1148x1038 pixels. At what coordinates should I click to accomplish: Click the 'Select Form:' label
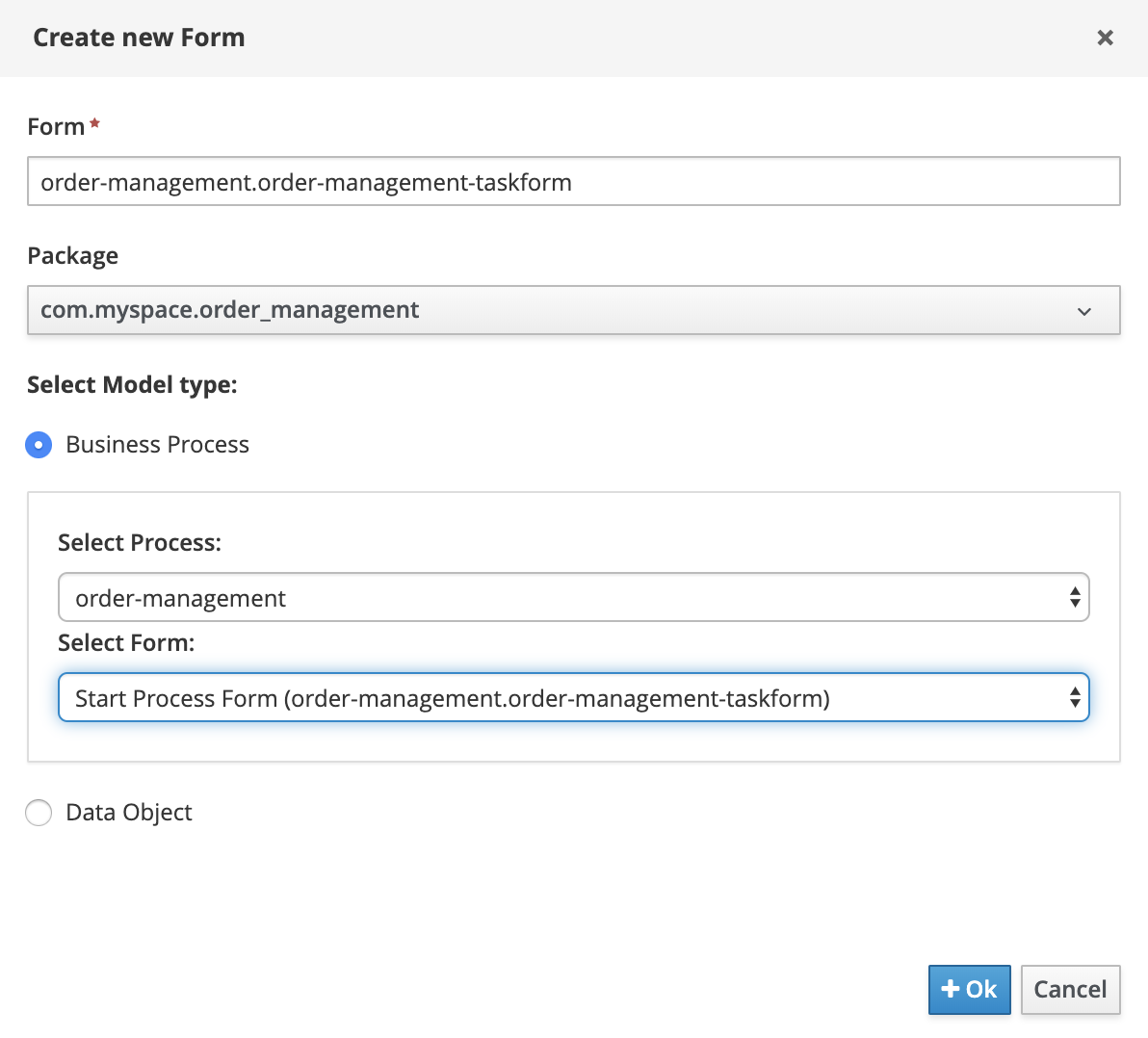[x=127, y=642]
